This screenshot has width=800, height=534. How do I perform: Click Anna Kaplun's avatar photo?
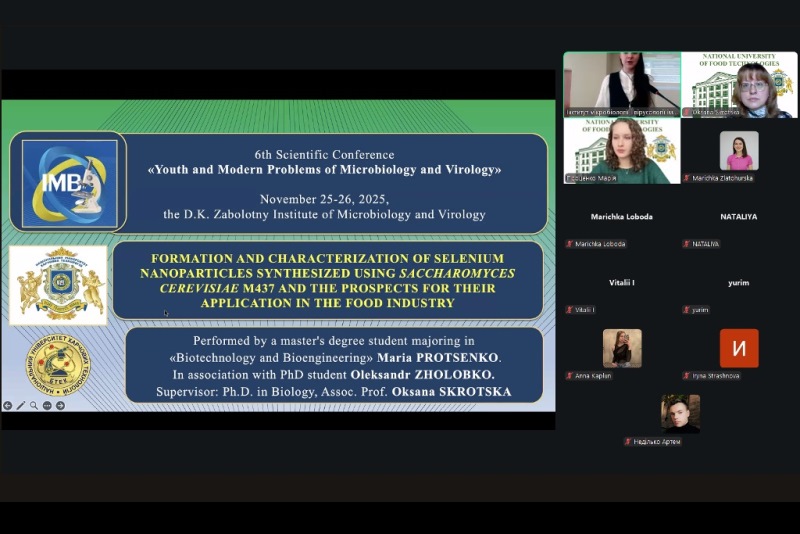(x=622, y=348)
